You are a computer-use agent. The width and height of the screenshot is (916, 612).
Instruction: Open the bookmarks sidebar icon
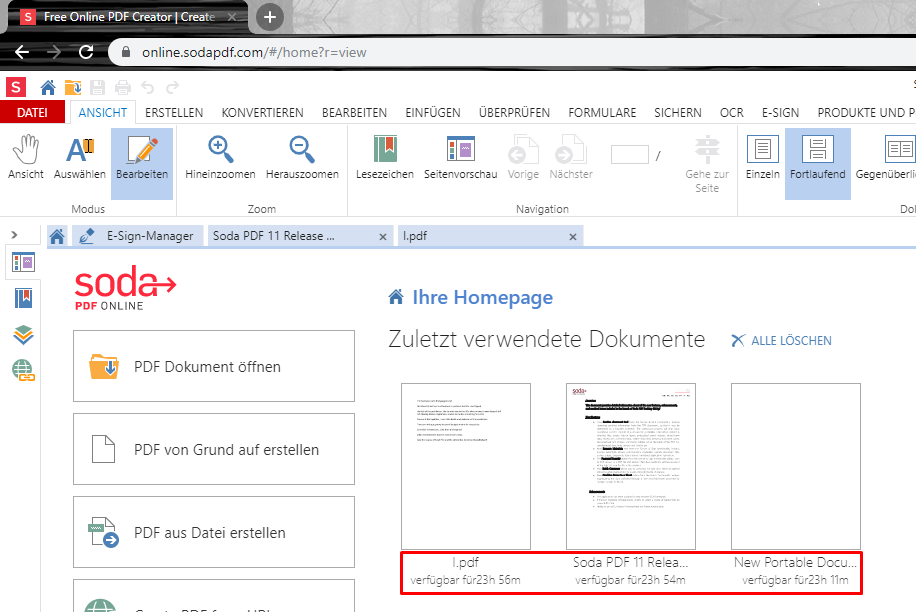[x=23, y=298]
